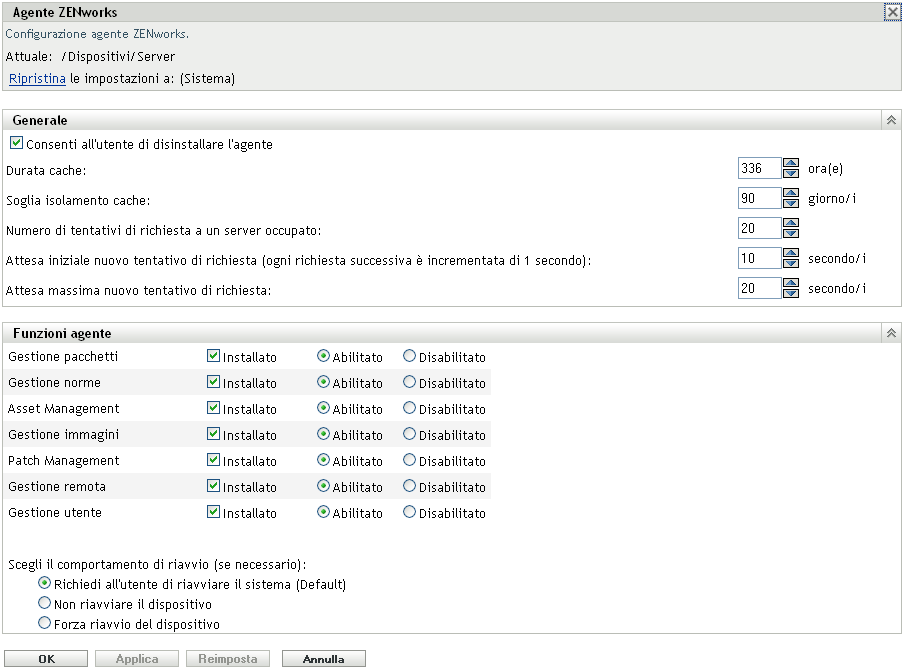Collapse the Funzioni agente section
The height and width of the screenshot is (672, 906).
click(891, 333)
